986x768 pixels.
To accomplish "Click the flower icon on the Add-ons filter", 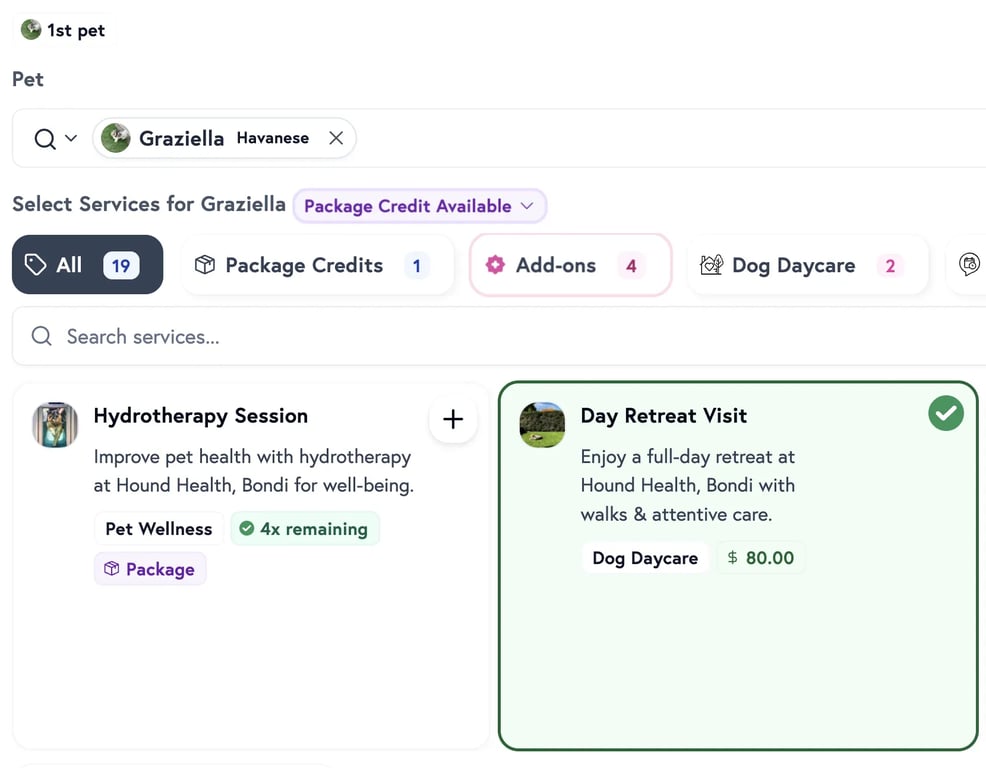I will pyautogui.click(x=495, y=264).
